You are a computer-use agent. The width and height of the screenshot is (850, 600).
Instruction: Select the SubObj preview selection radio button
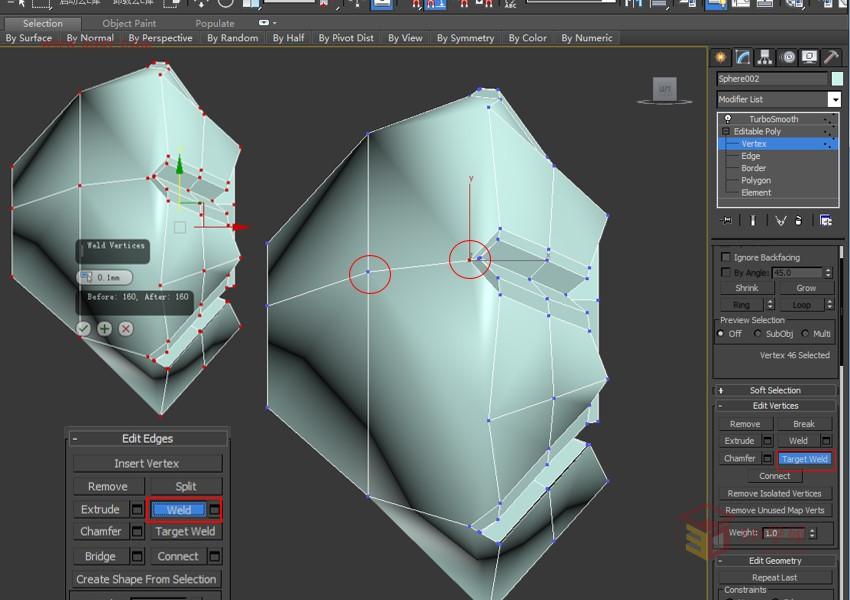757,334
